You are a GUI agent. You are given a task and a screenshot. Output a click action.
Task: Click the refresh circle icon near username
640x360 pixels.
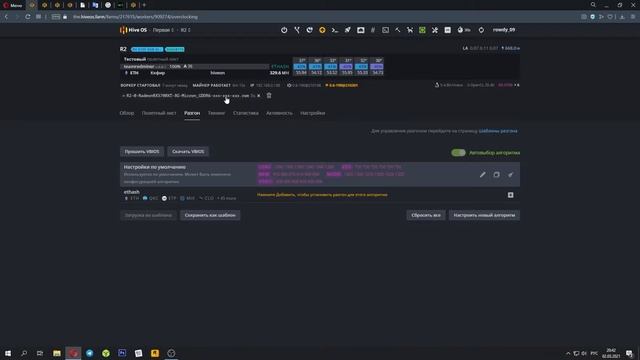tap(481, 30)
